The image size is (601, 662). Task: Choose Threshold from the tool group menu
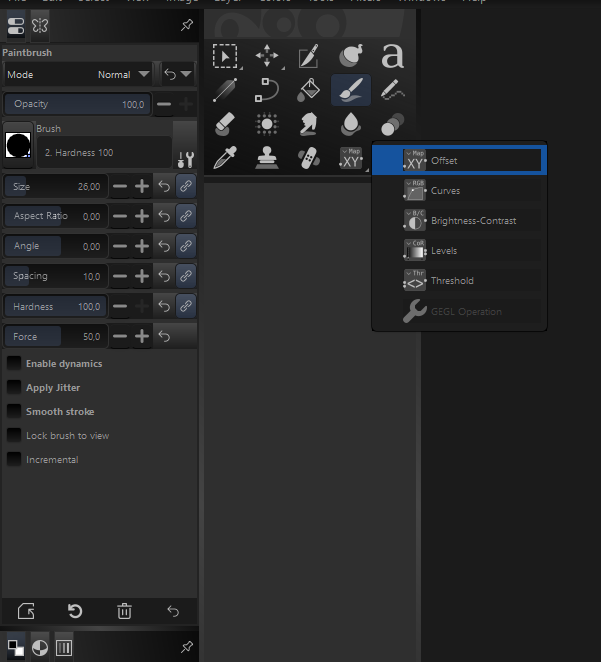pyautogui.click(x=459, y=280)
